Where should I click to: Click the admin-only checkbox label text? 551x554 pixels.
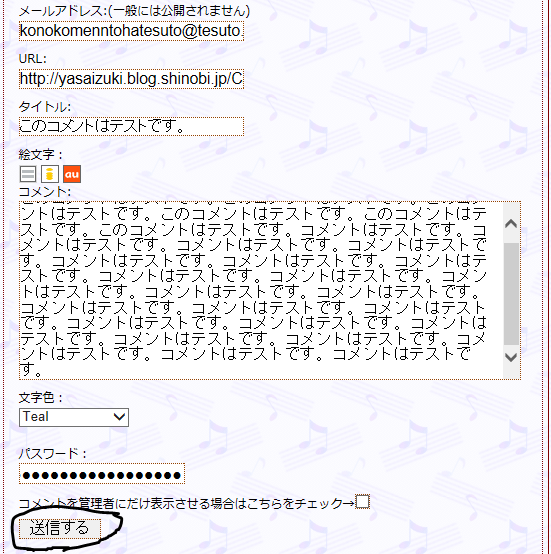point(186,503)
